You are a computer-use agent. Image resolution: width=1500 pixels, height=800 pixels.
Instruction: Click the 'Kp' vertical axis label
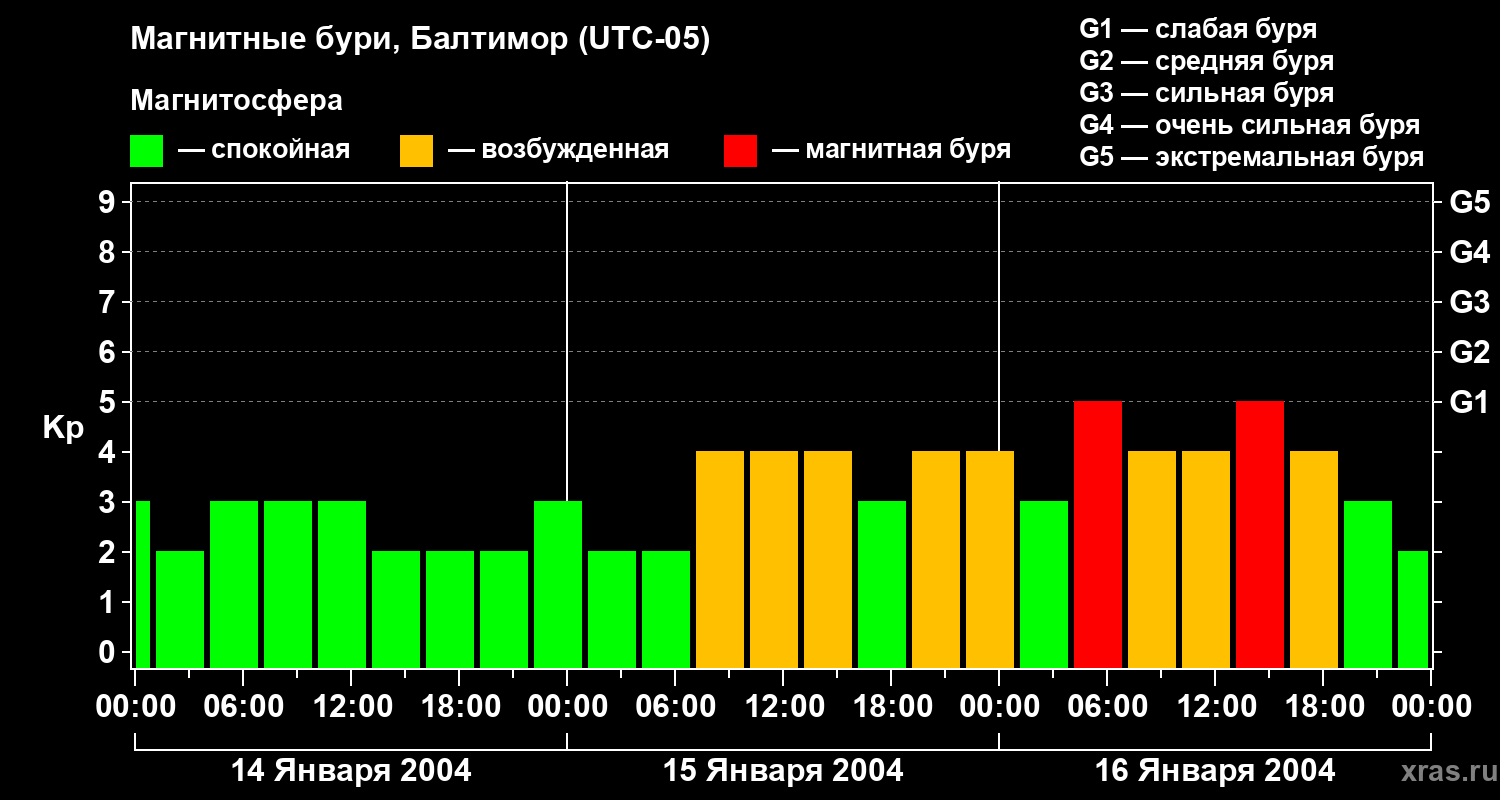[x=63, y=428]
